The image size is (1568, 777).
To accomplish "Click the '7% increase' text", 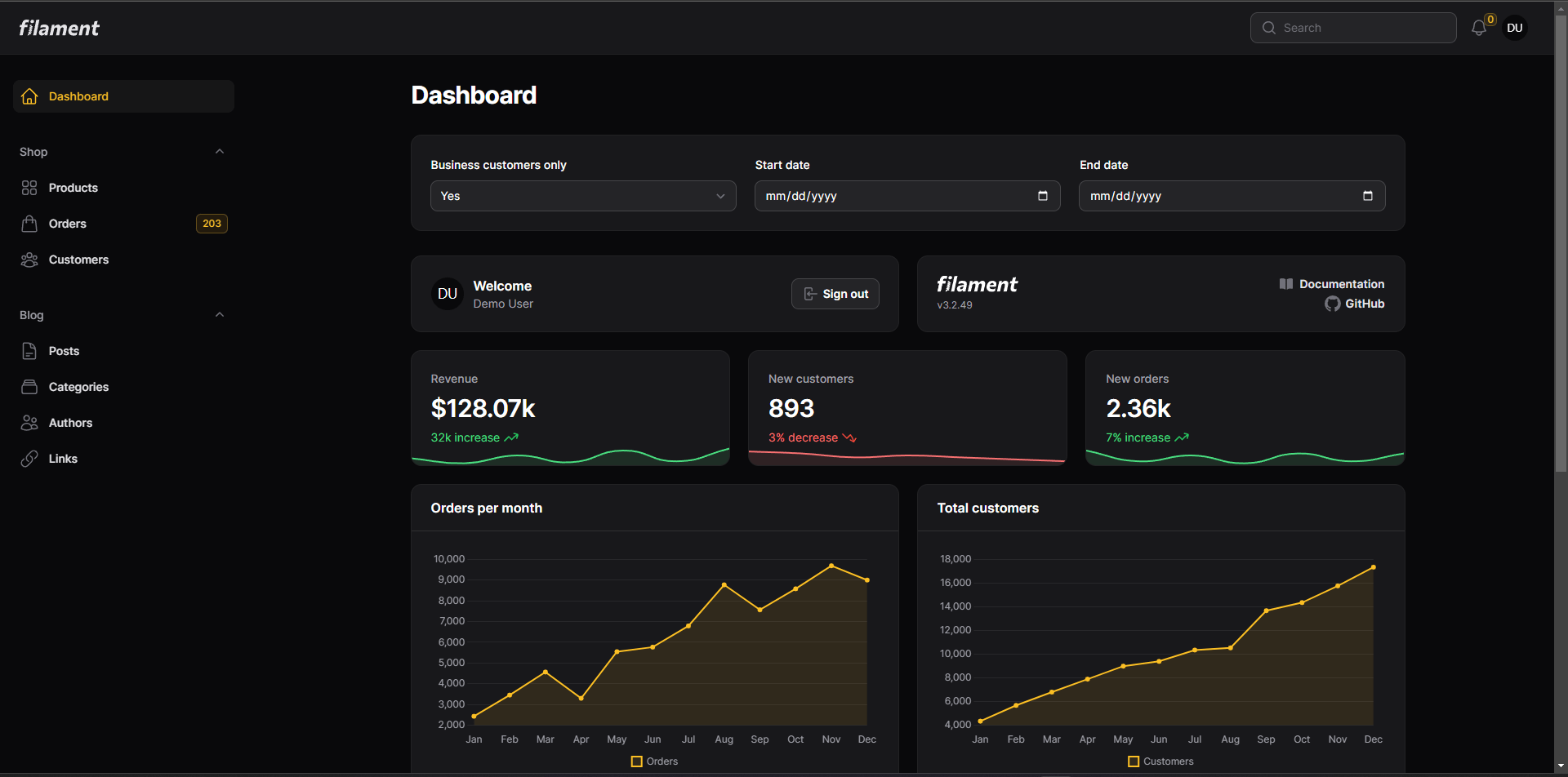I will pos(1138,437).
